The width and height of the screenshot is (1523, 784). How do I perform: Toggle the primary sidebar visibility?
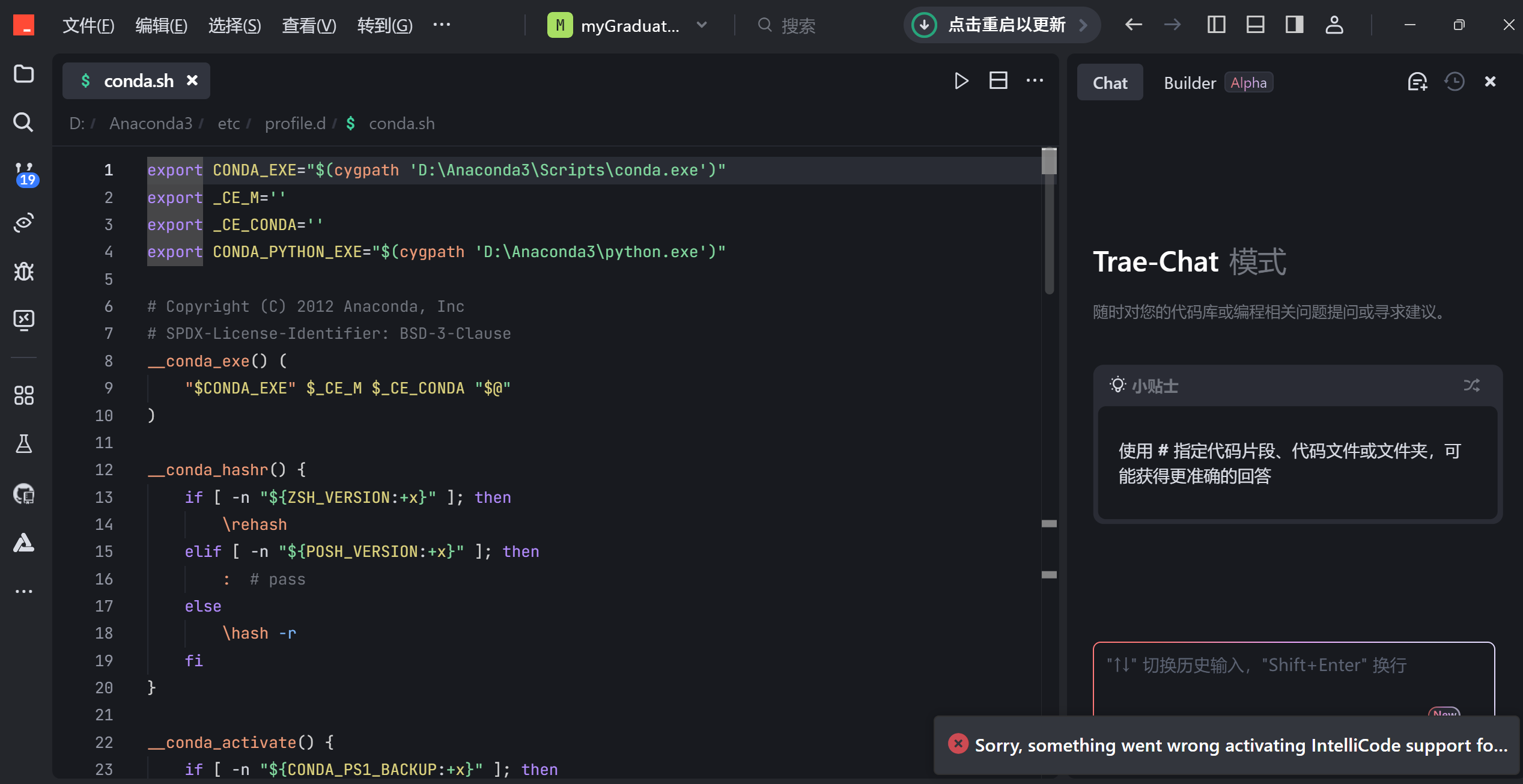tap(1215, 25)
